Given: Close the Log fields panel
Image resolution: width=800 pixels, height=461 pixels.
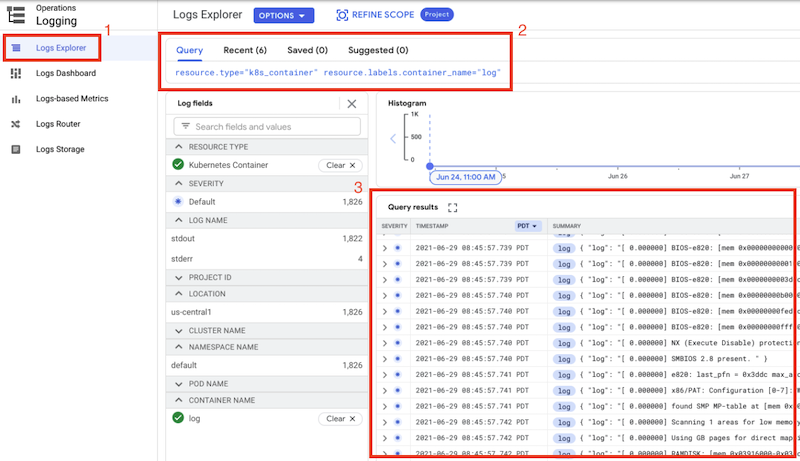Looking at the screenshot, I should pyautogui.click(x=351, y=103).
